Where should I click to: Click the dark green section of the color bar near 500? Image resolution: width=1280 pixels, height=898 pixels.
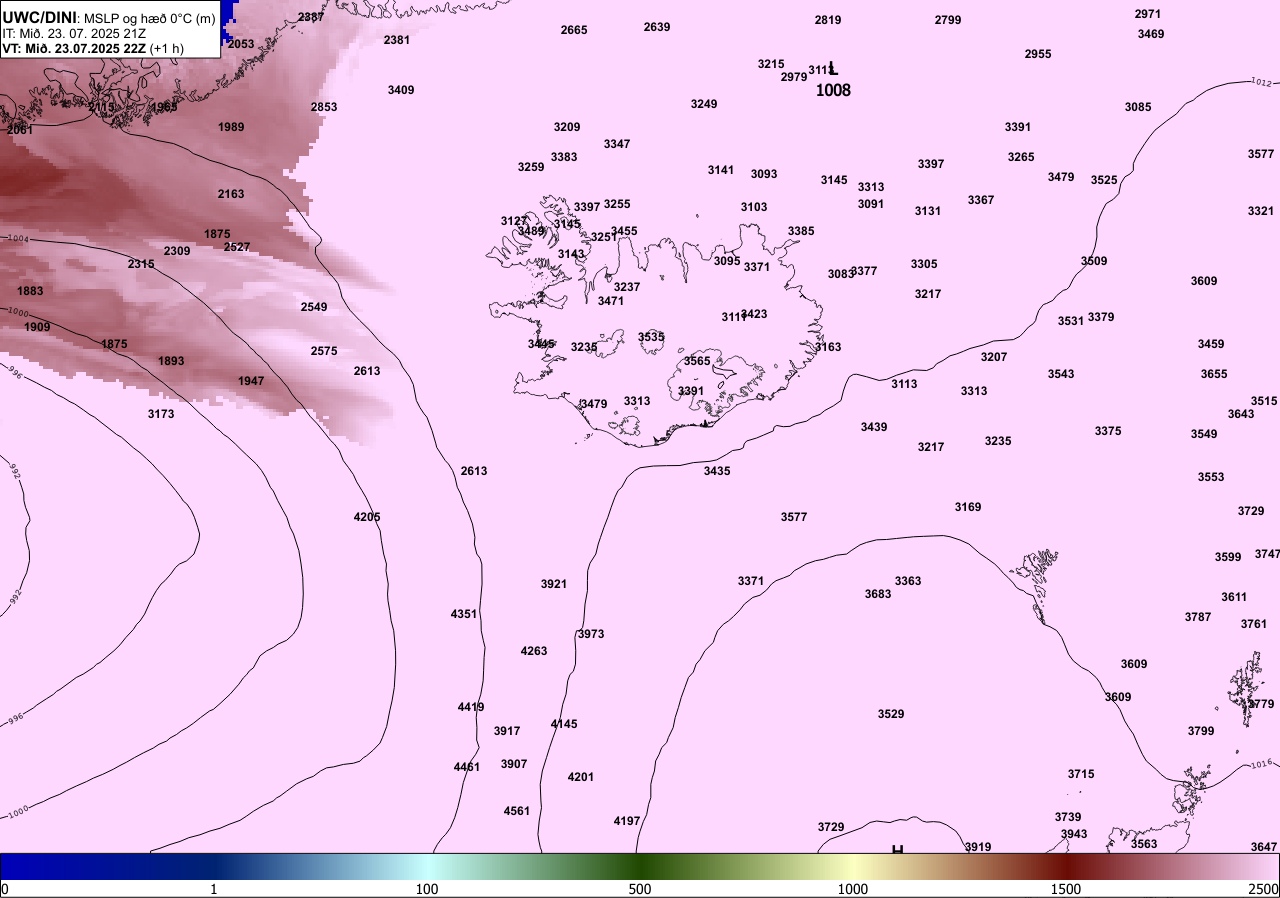pyautogui.click(x=640, y=866)
